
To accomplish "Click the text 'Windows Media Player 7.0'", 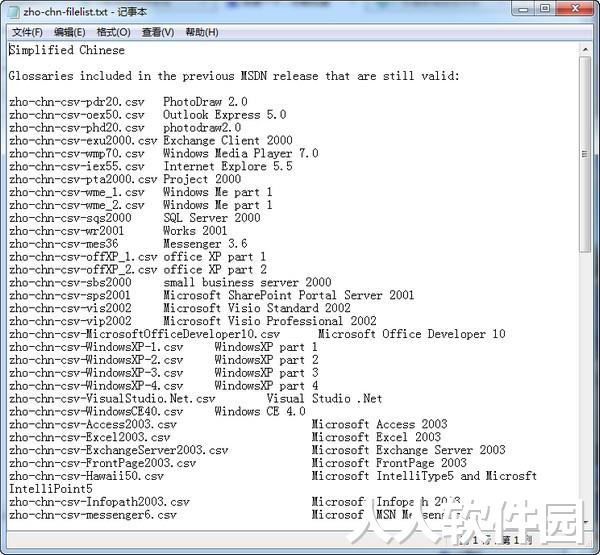I will (241, 153).
